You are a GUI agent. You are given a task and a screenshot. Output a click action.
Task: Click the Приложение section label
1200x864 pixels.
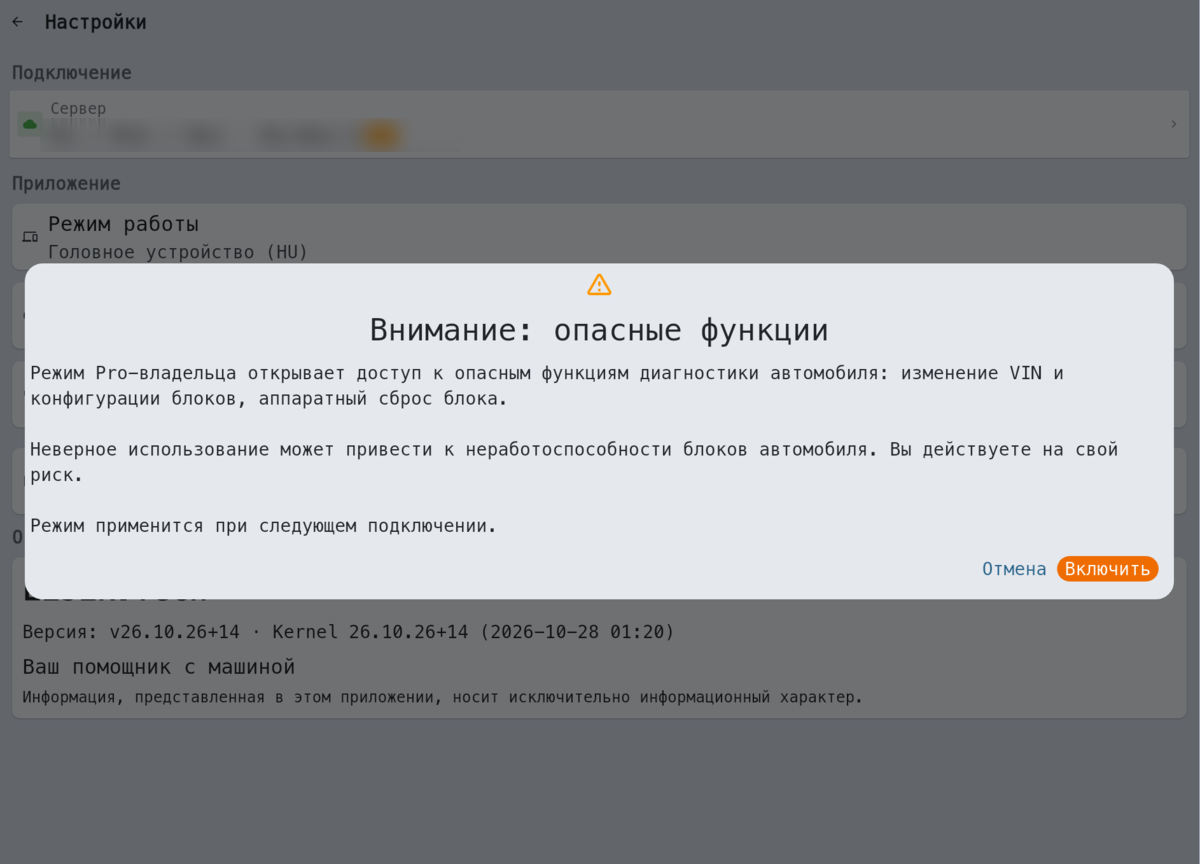(66, 184)
